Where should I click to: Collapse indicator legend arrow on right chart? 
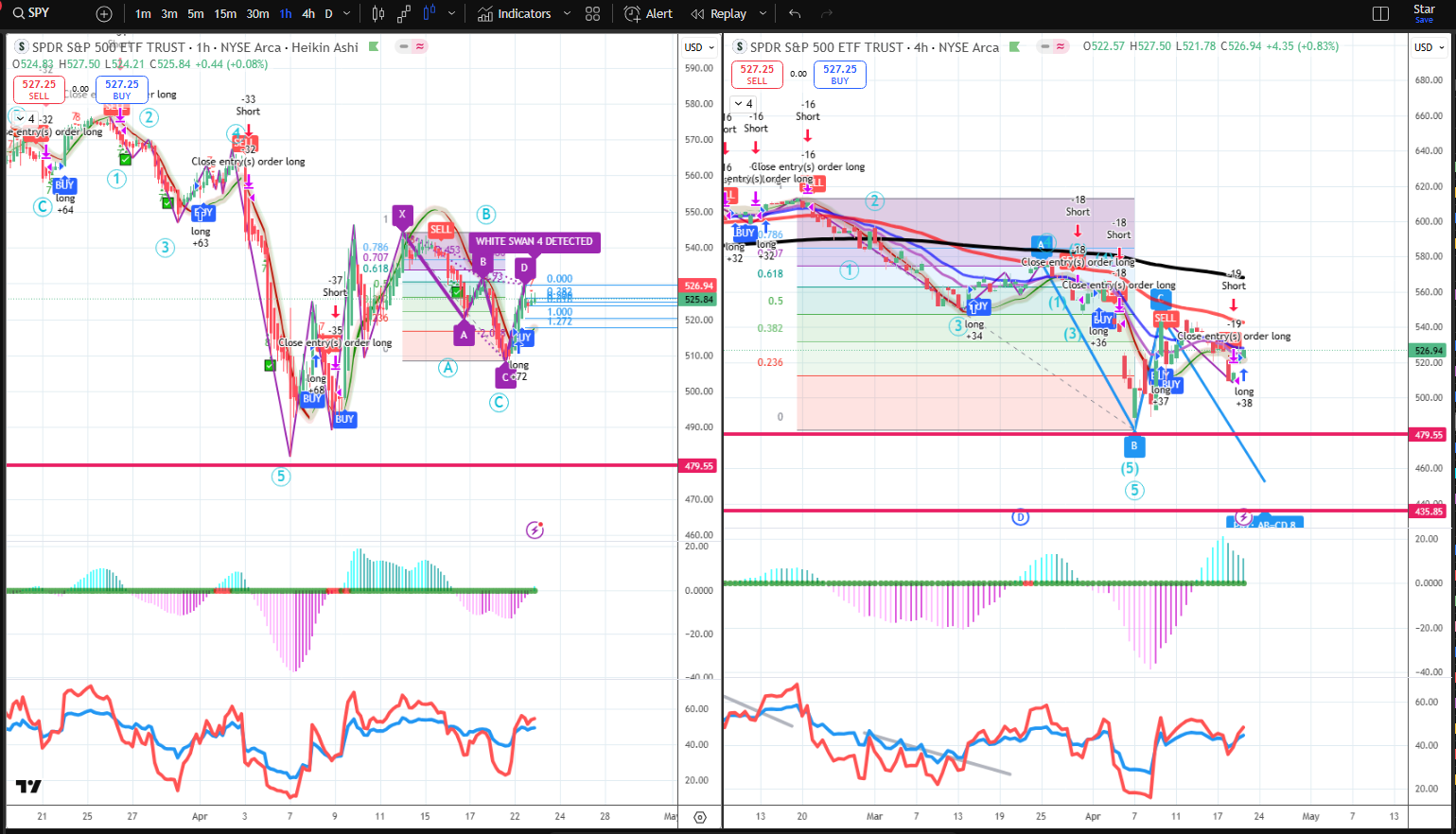pyautogui.click(x=739, y=104)
